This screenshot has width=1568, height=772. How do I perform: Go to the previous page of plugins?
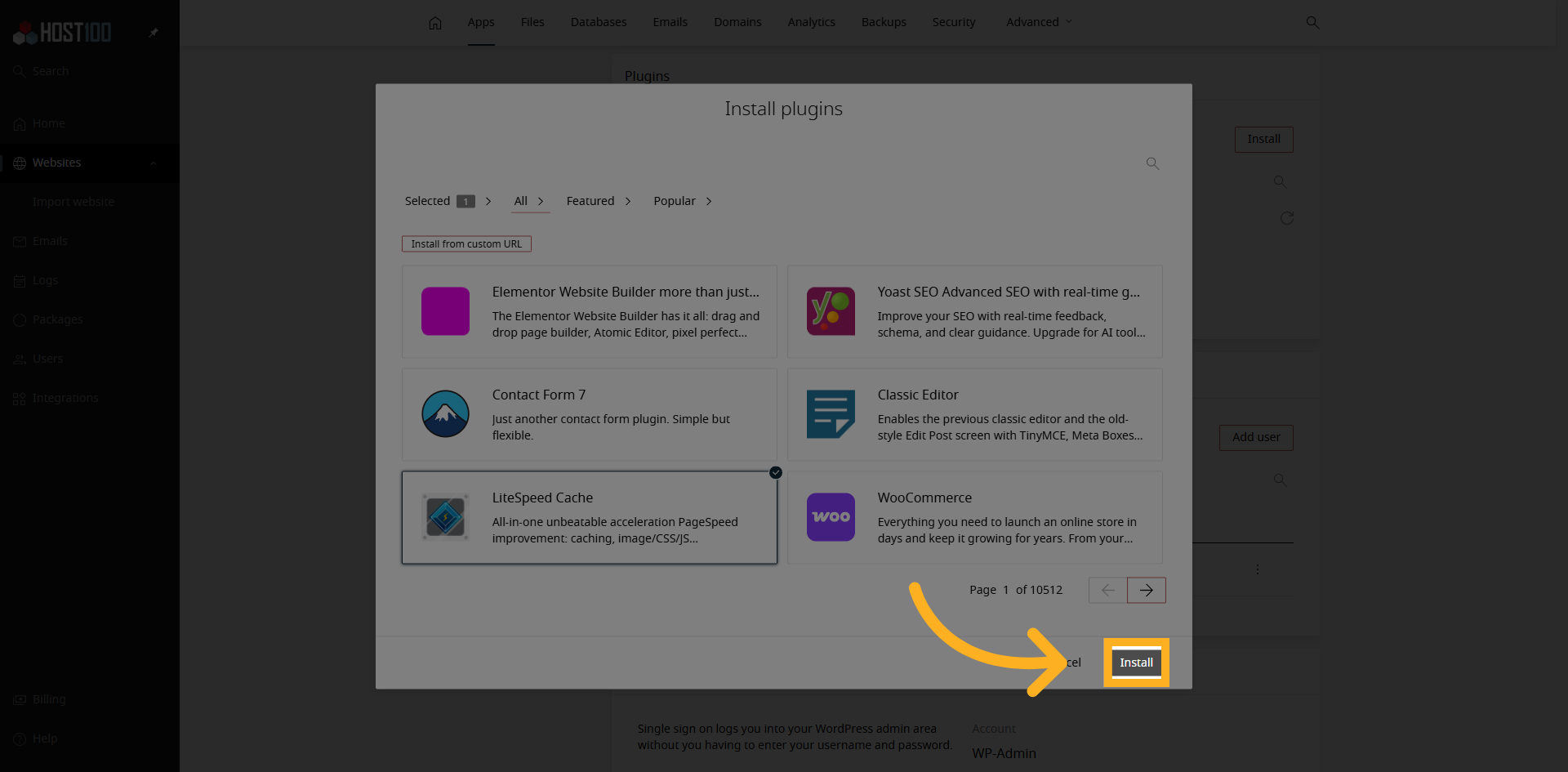[x=1107, y=590]
